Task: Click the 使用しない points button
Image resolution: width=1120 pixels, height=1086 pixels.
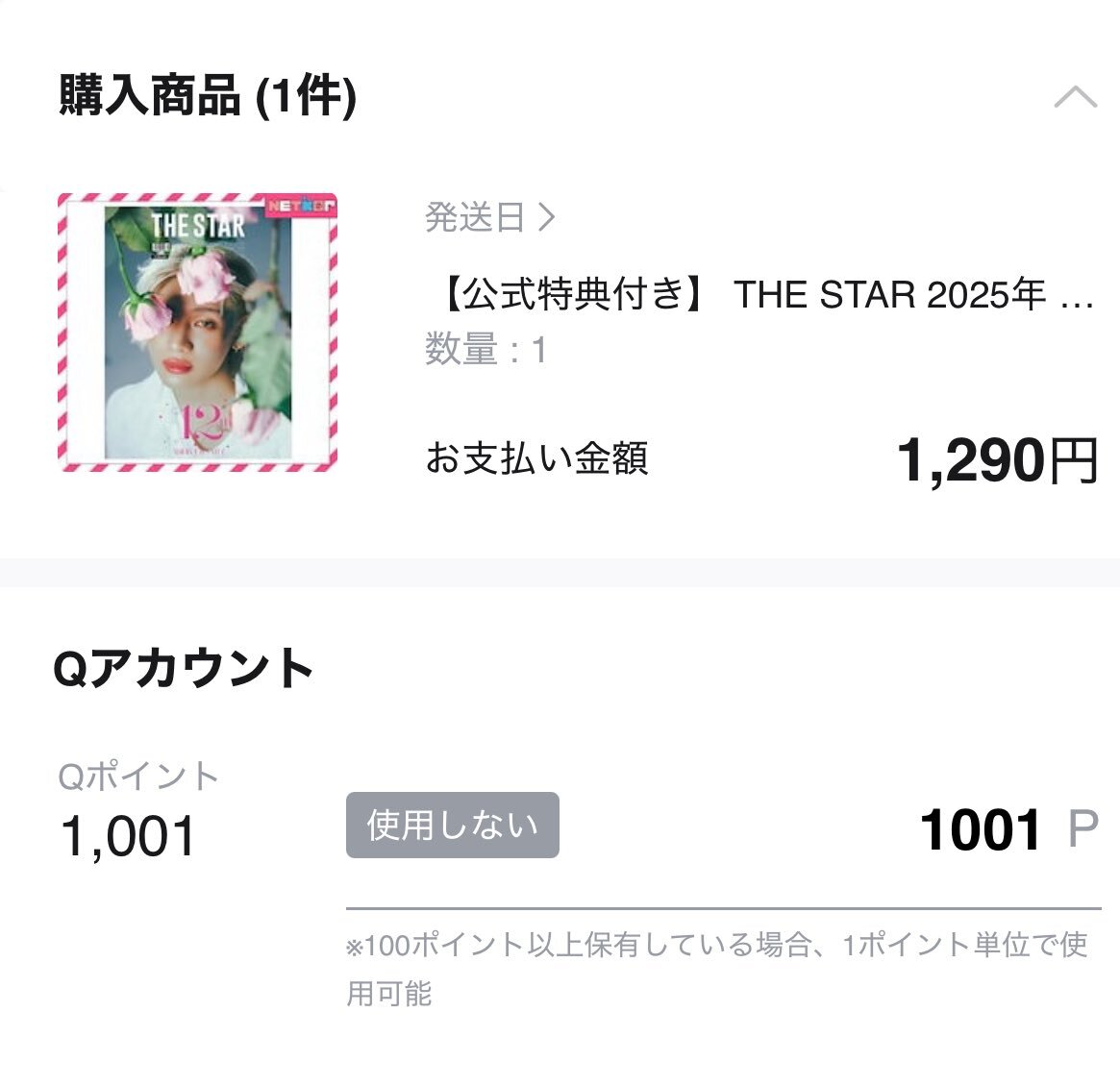Action: [452, 825]
